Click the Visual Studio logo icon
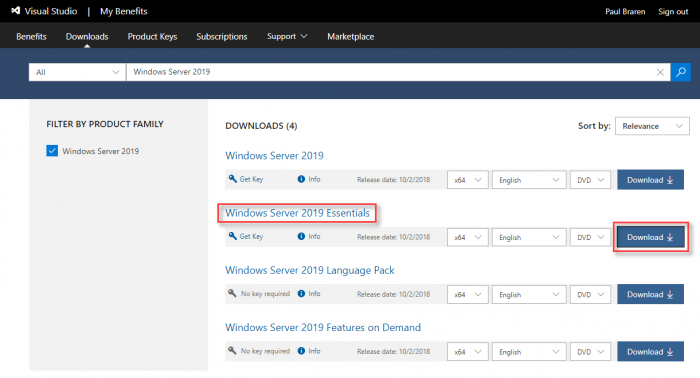The height and width of the screenshot is (378, 700). click(16, 11)
